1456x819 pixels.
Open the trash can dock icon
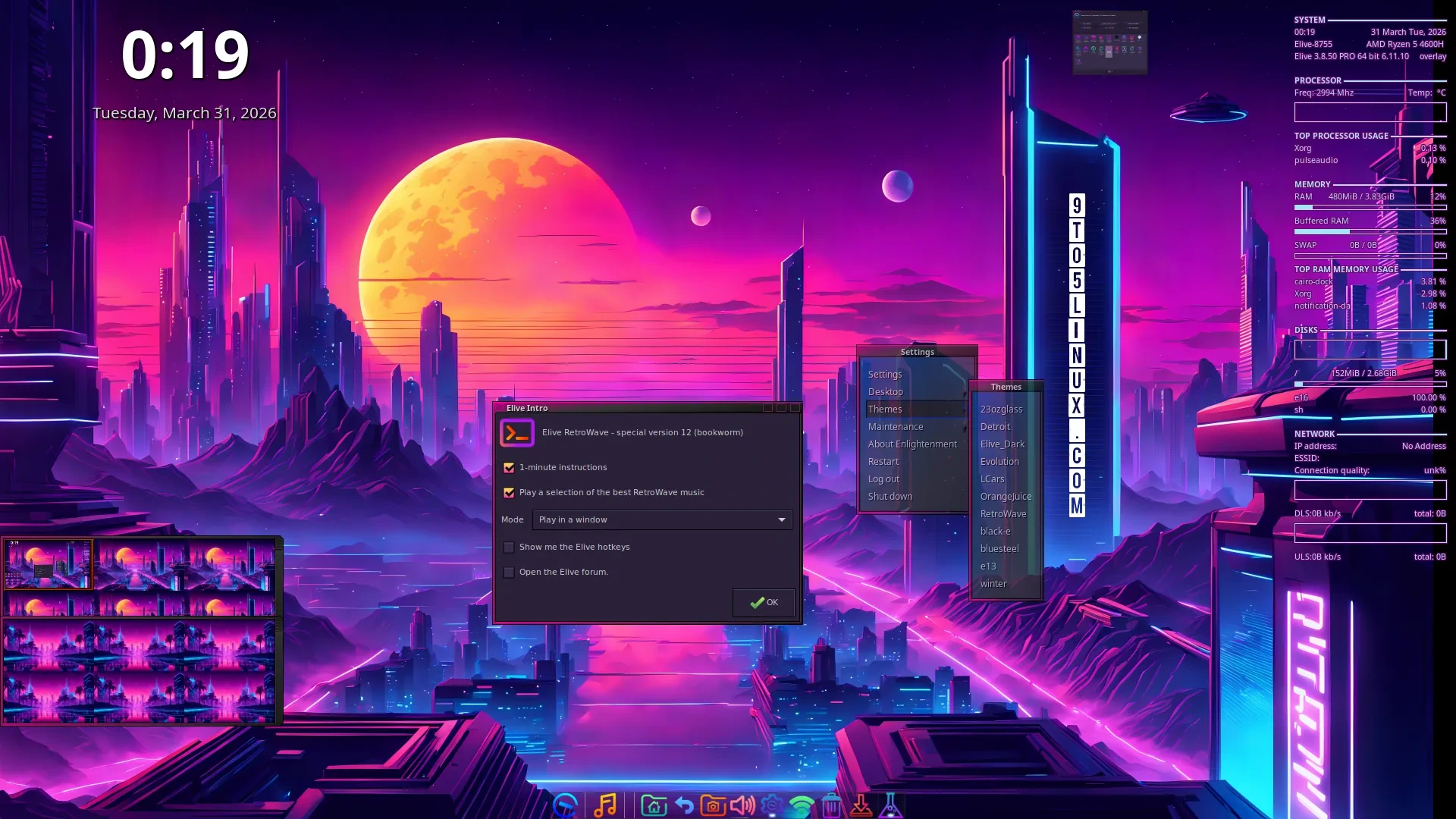(x=831, y=805)
